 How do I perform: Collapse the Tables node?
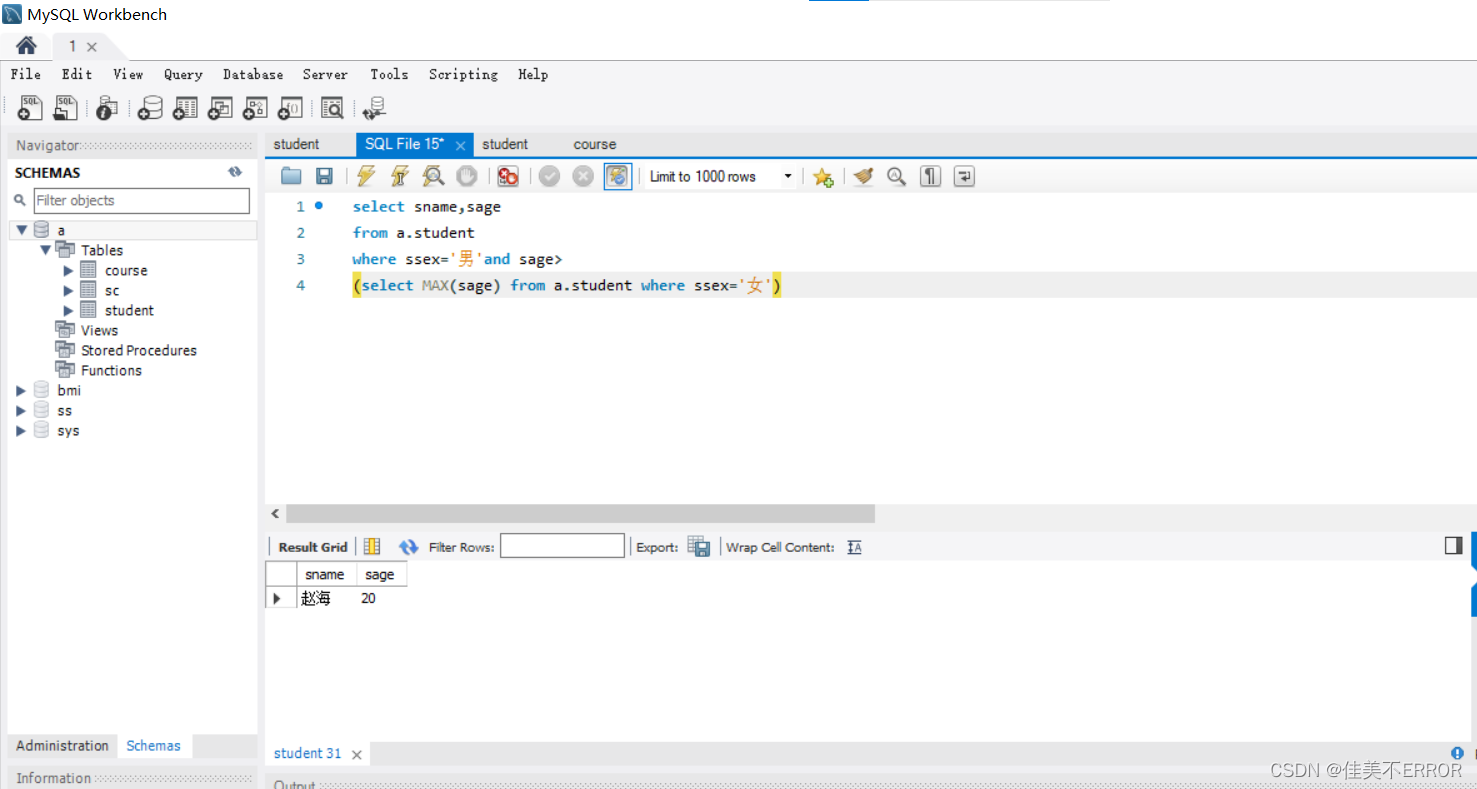coord(45,250)
